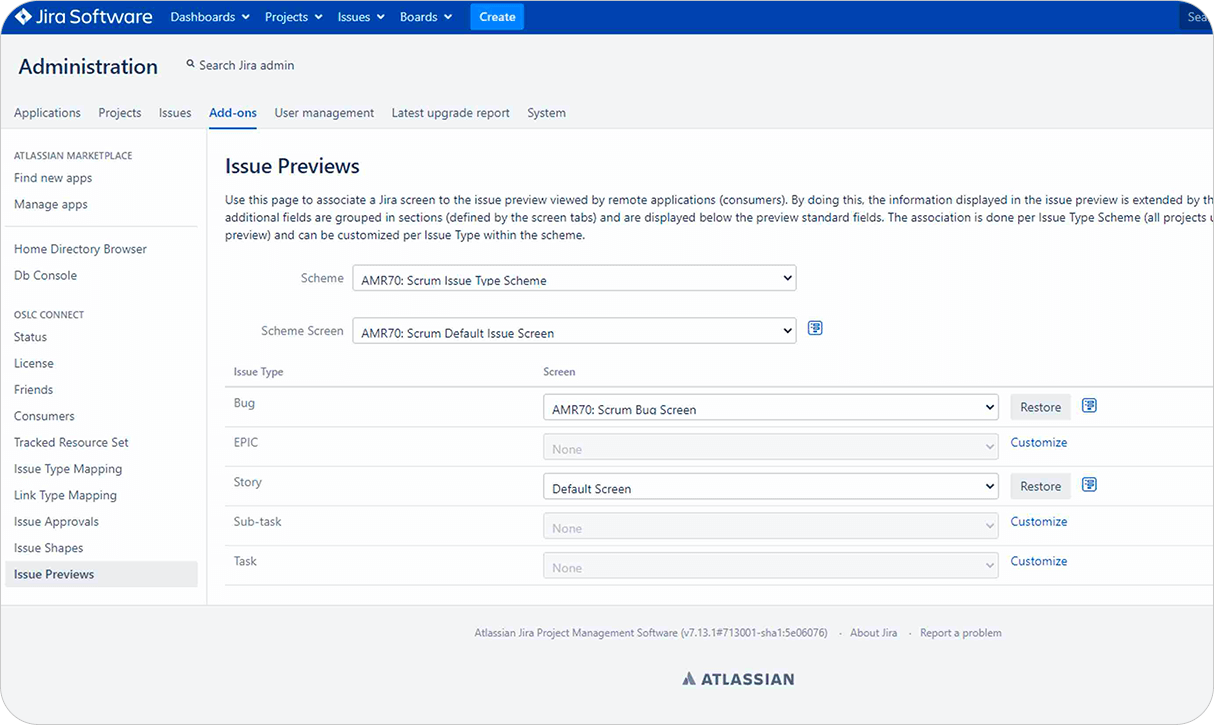Restore the Story screen setting
Screen dimensions: 1214x725
(1040, 486)
